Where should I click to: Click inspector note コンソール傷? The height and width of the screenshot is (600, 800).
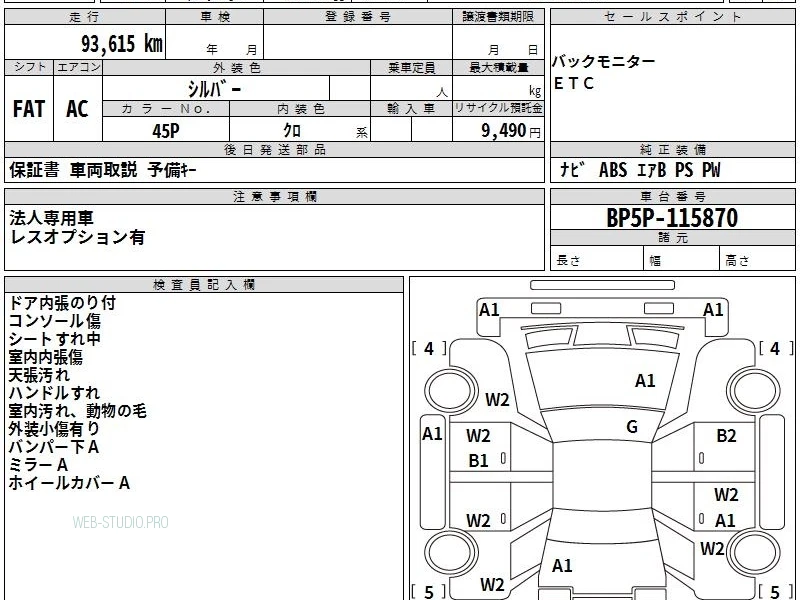pos(55,321)
